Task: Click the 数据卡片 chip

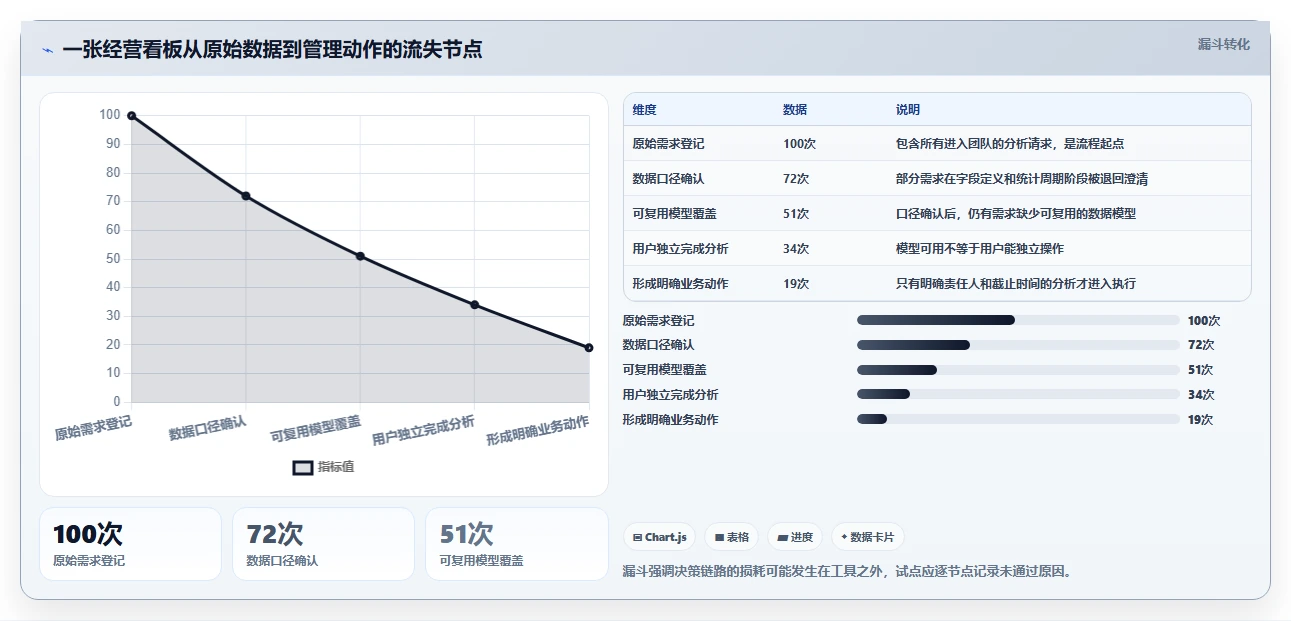Action: pos(868,537)
